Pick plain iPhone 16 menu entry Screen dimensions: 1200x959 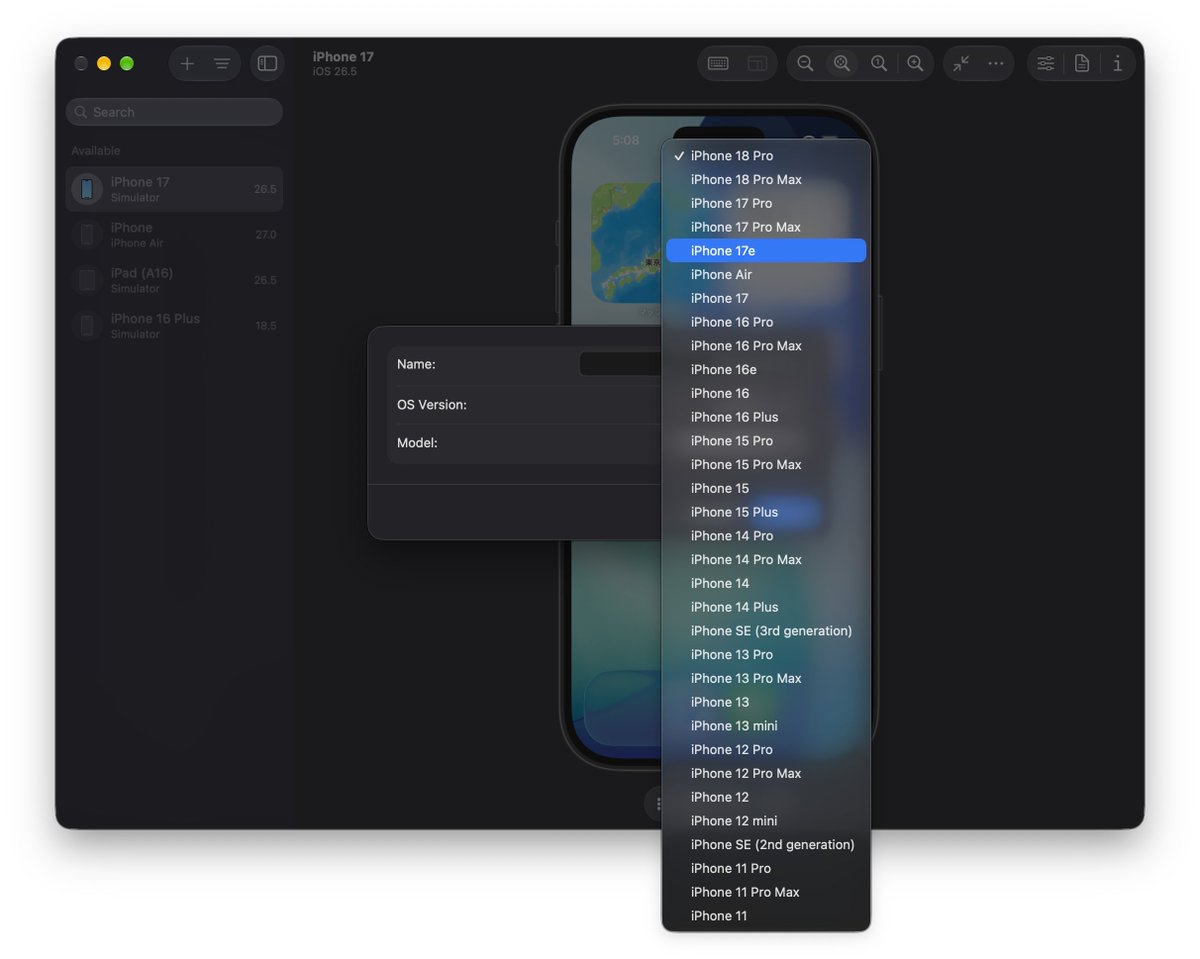pyautogui.click(x=766, y=393)
